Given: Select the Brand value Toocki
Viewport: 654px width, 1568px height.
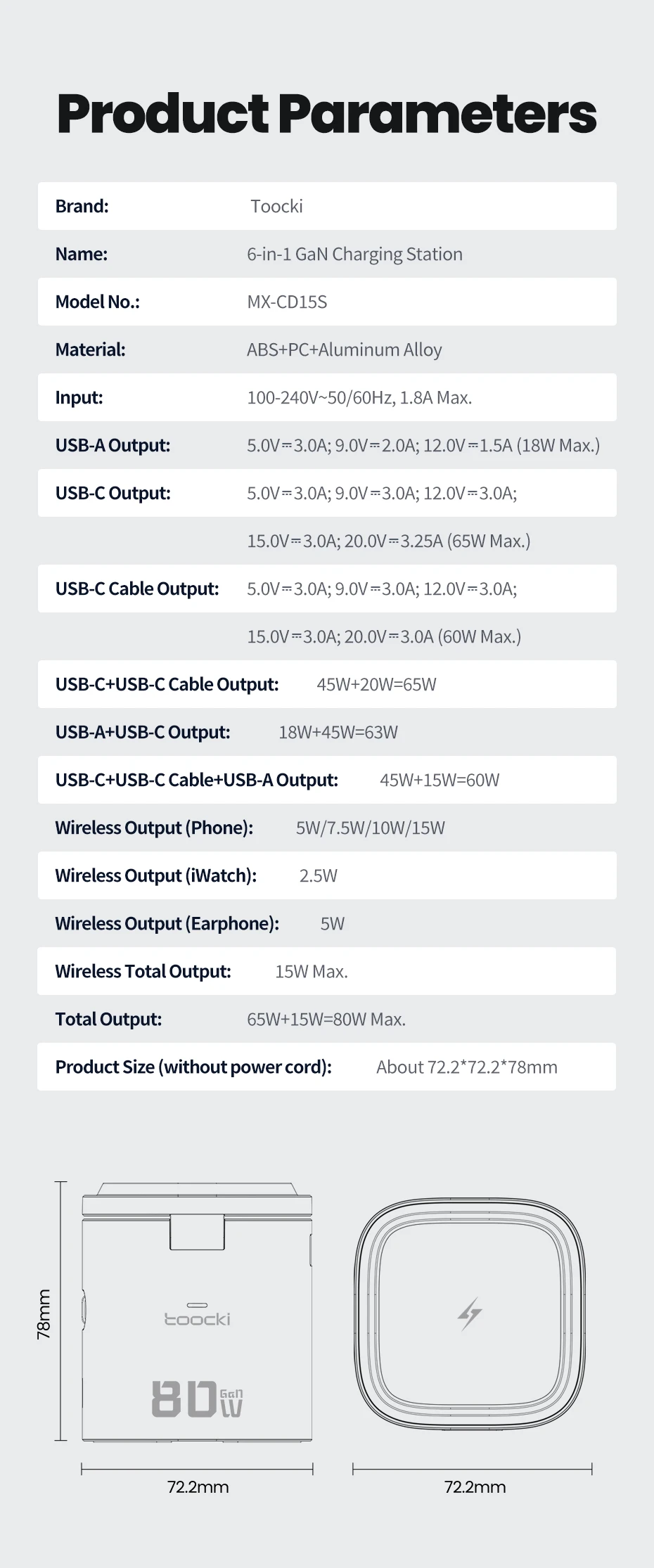Looking at the screenshot, I should tap(276, 206).
